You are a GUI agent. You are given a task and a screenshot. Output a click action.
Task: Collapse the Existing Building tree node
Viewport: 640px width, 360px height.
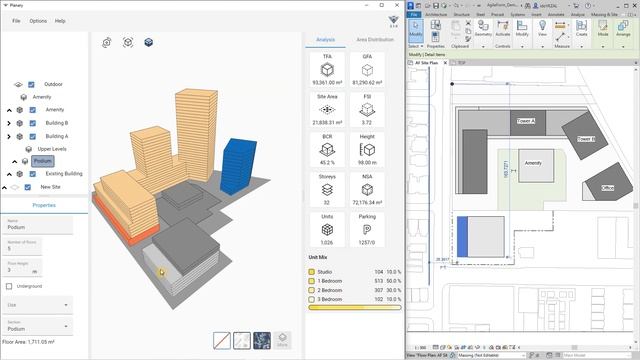(9, 174)
